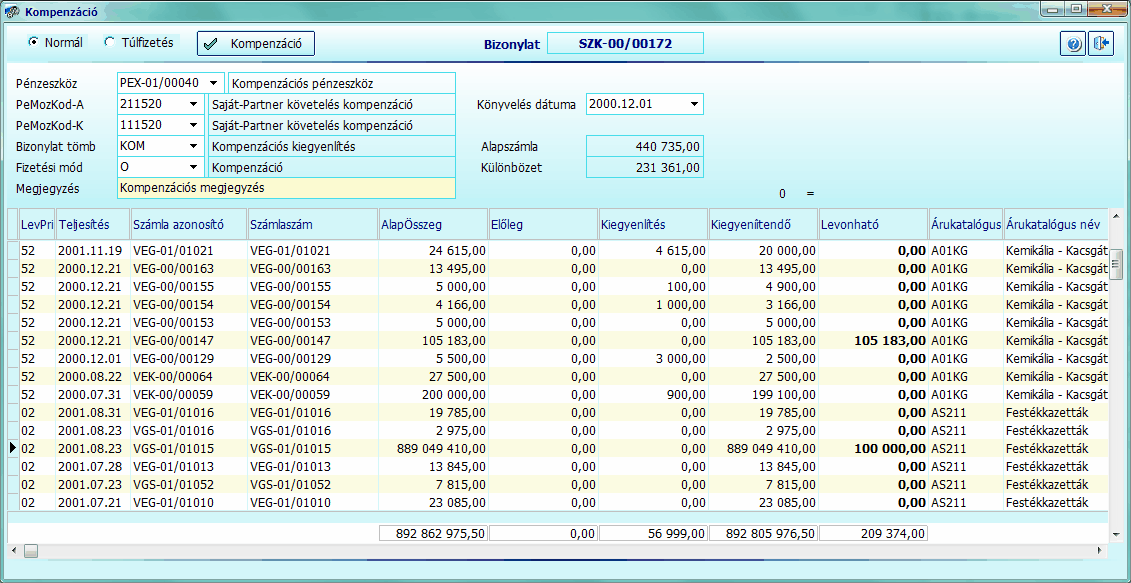
Task: Click Kiegyenlítendő value 199 100,00
Action: pyautogui.click(x=763, y=395)
